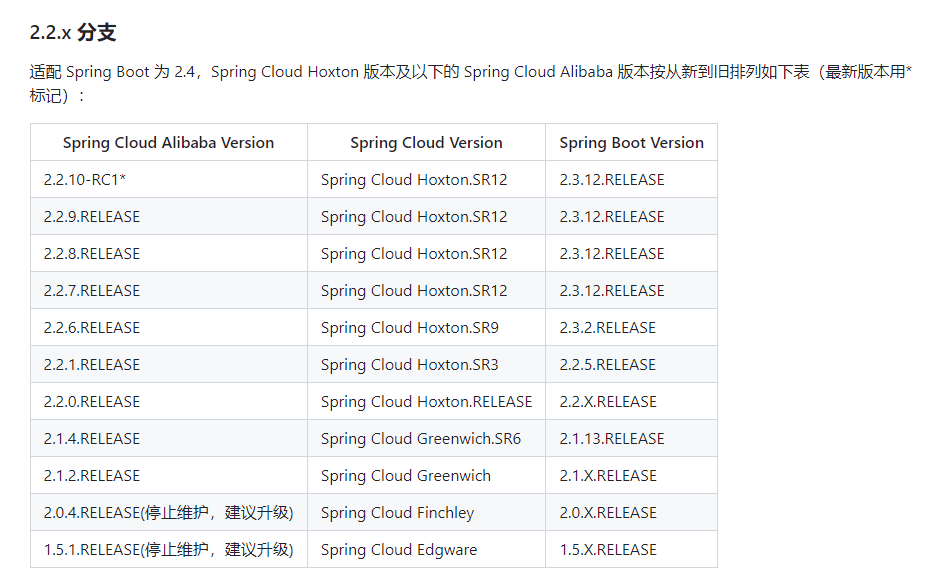Select the "2.2.7.RELEASE" cell

point(168,291)
